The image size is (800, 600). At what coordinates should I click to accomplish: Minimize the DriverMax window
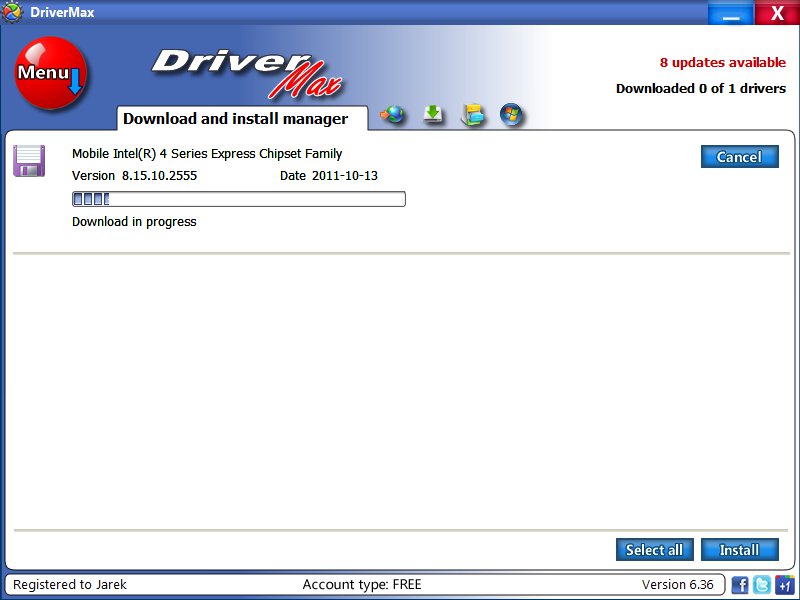point(731,12)
